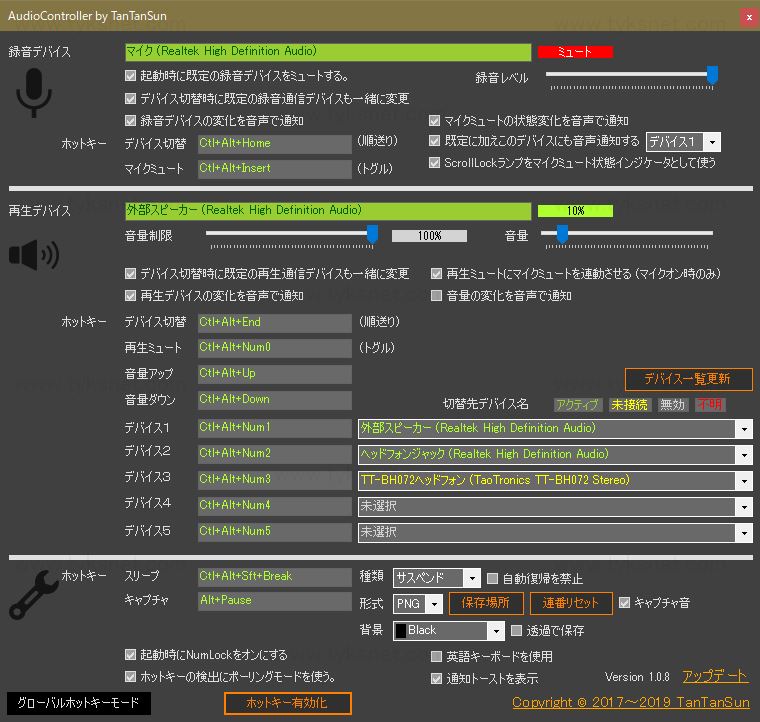Enable 透過で保存 checkbox
760x722 pixels.
(x=517, y=630)
